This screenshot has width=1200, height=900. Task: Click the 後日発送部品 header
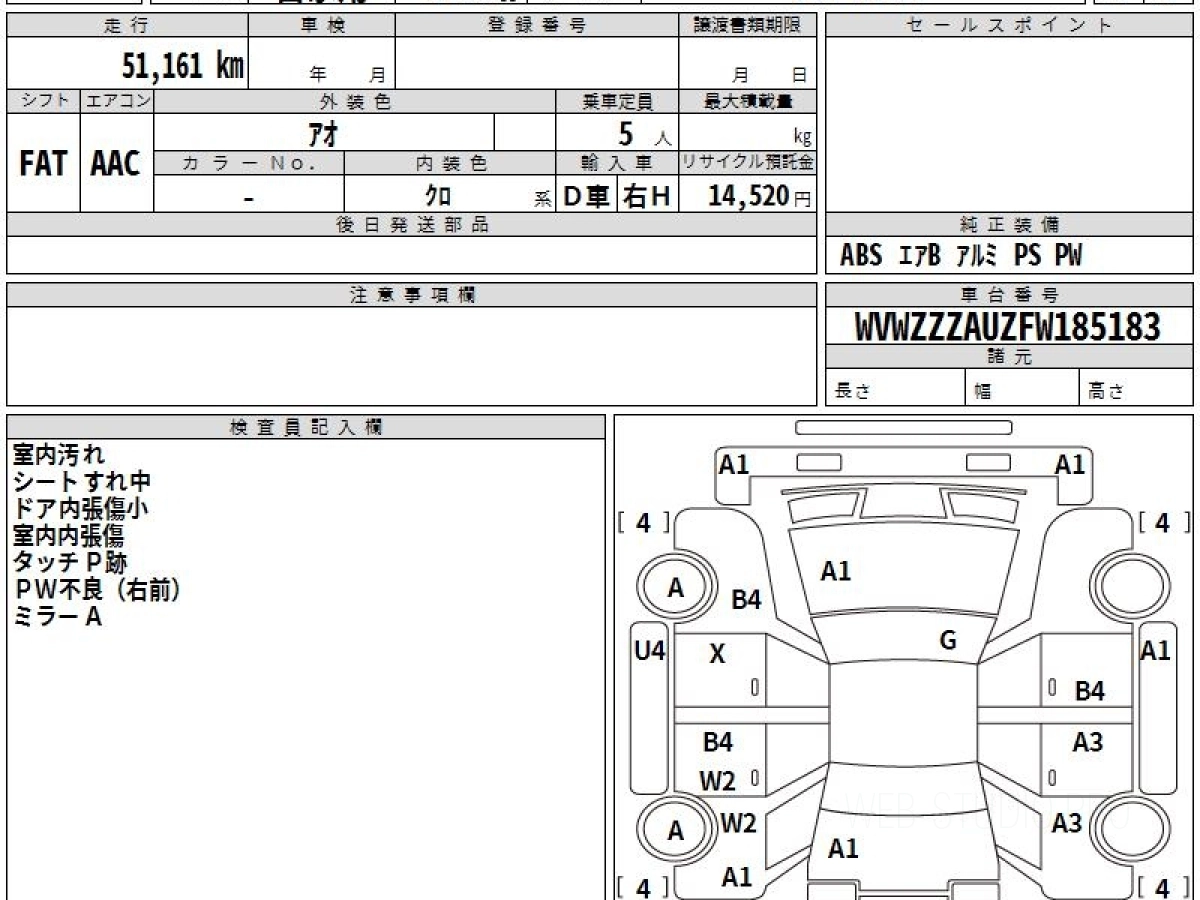point(412,225)
